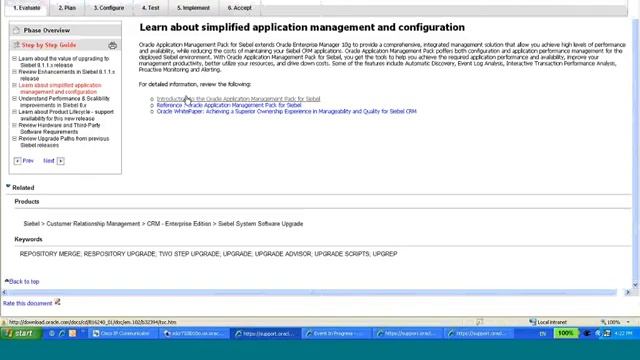Switch to Cisco IP Communicator in the taskbar
640x360 pixels.
click(x=123, y=333)
